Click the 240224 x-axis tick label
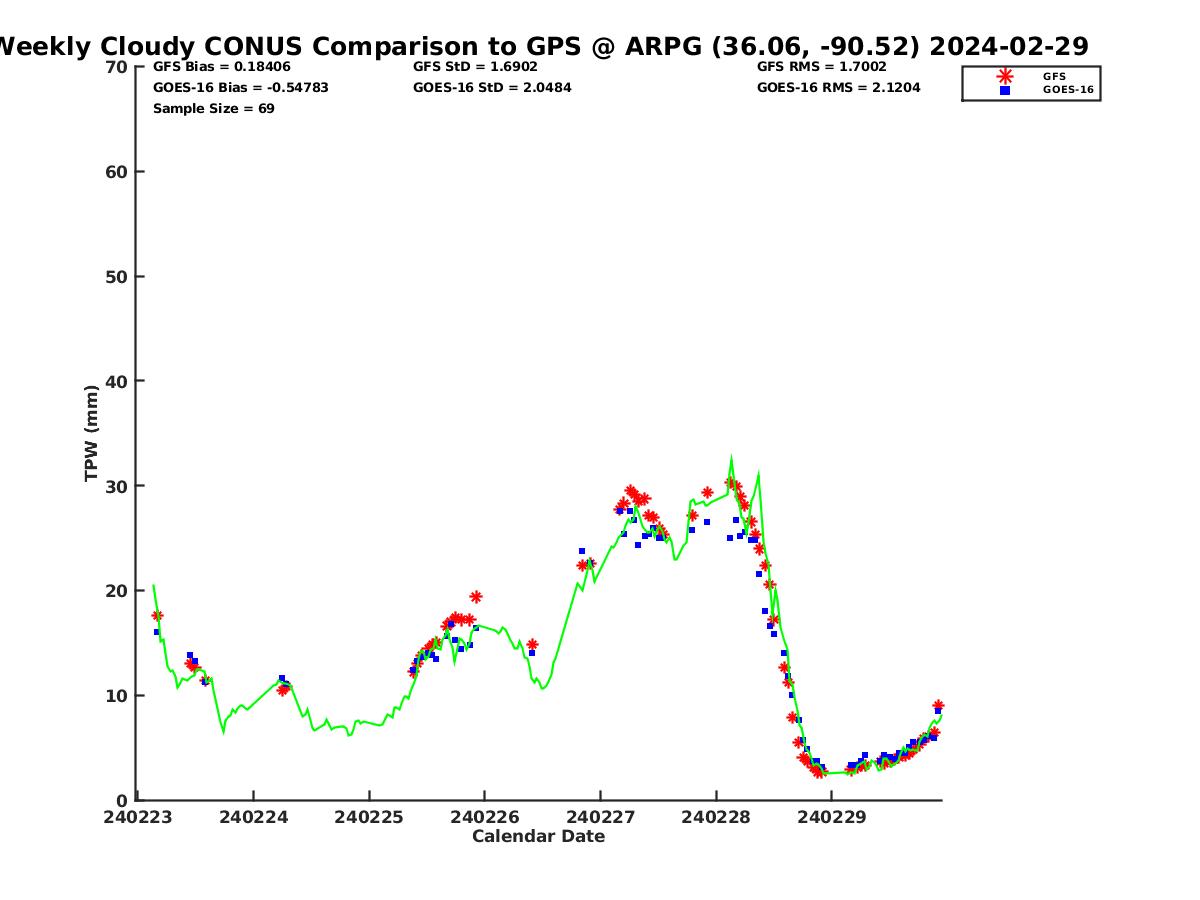The image size is (1200, 900). (254, 817)
